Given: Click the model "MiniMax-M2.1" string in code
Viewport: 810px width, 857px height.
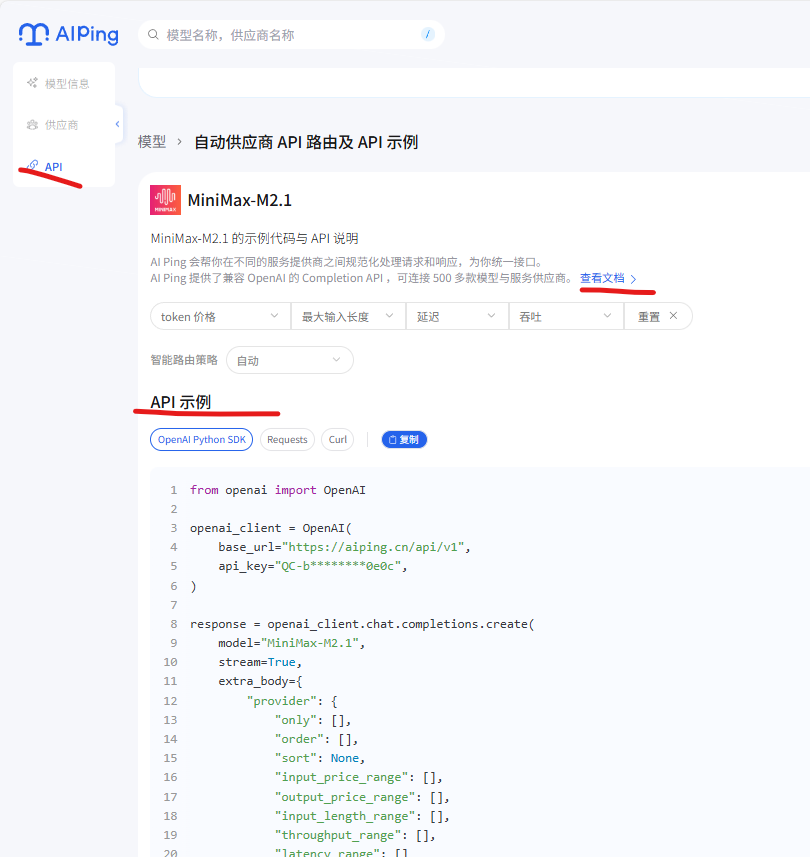Looking at the screenshot, I should point(310,643).
